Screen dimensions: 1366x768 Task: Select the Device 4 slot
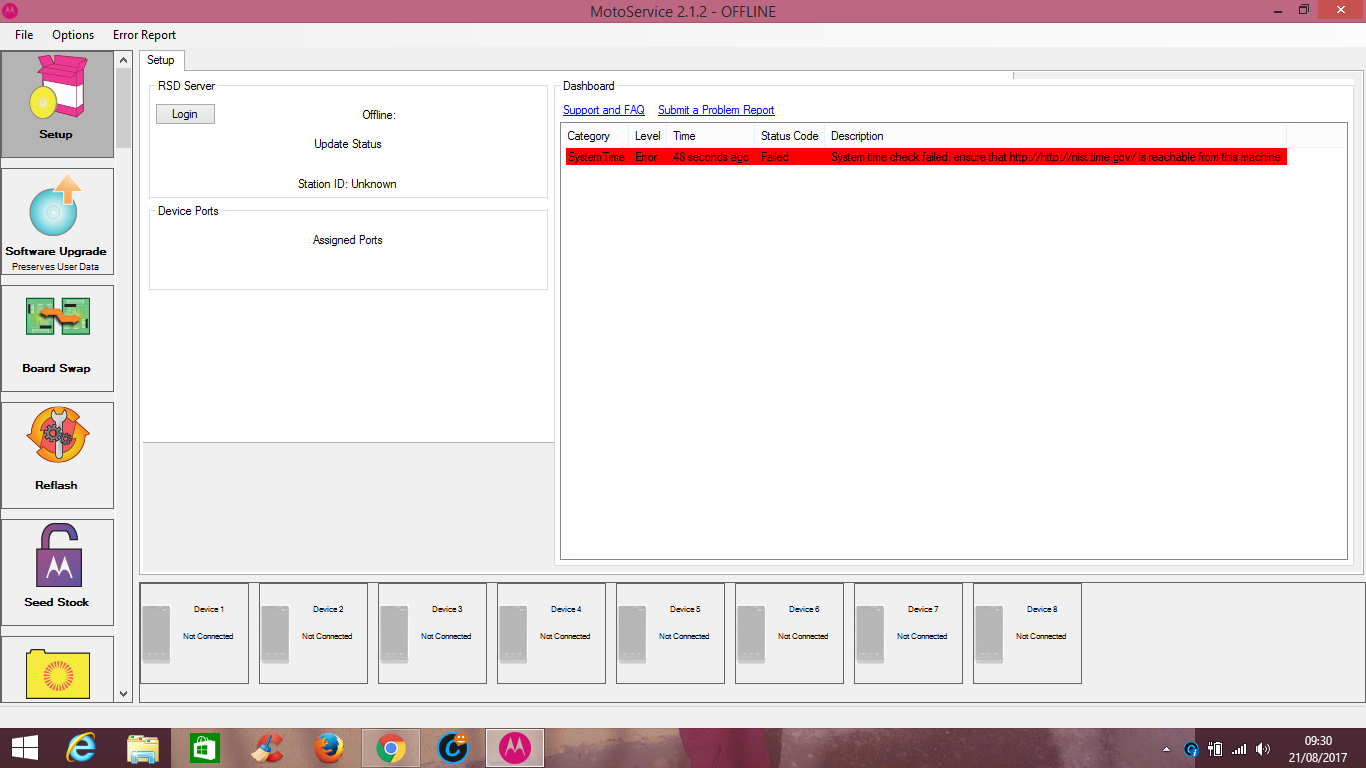coord(551,634)
